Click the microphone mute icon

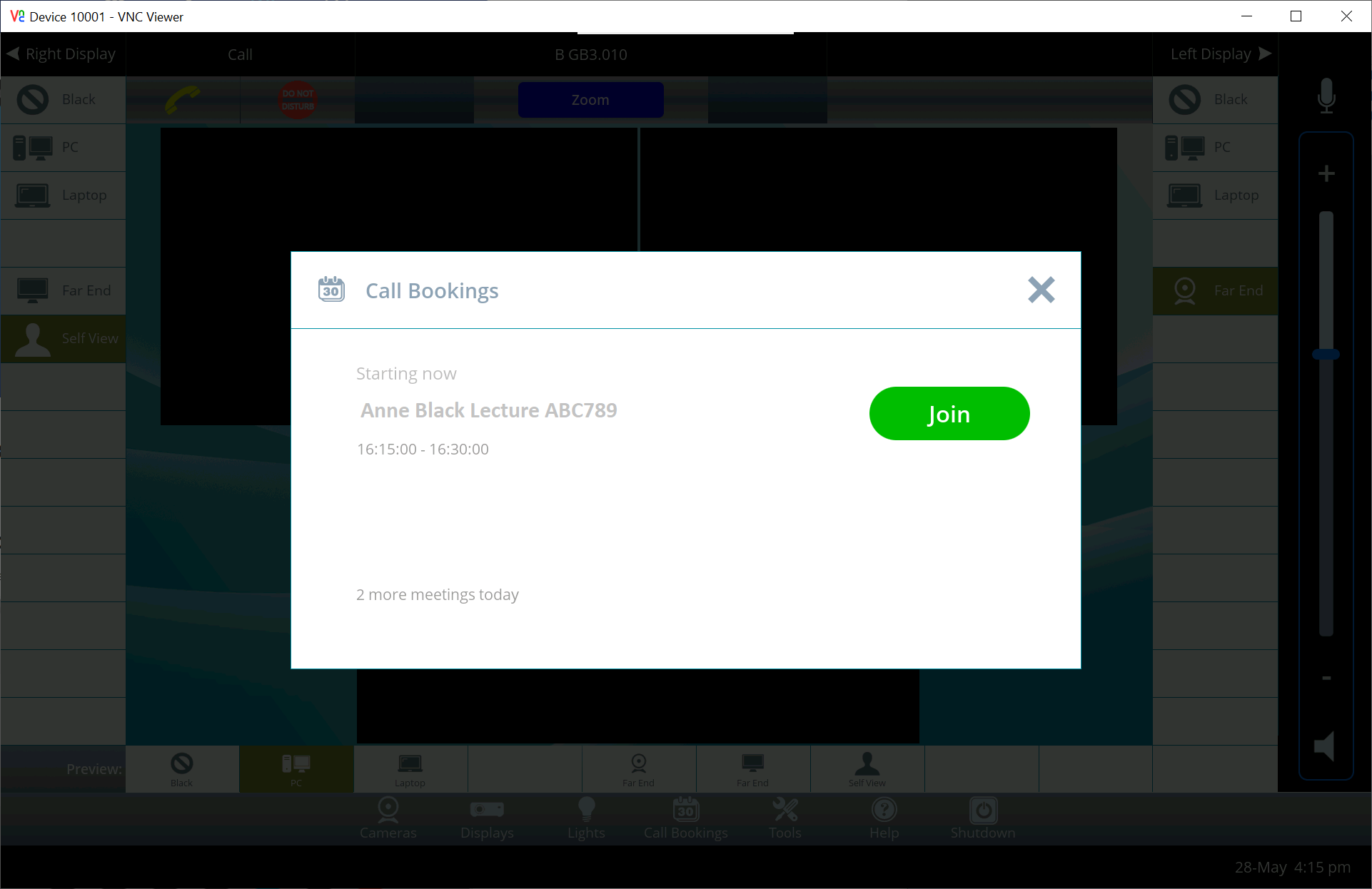[1326, 96]
